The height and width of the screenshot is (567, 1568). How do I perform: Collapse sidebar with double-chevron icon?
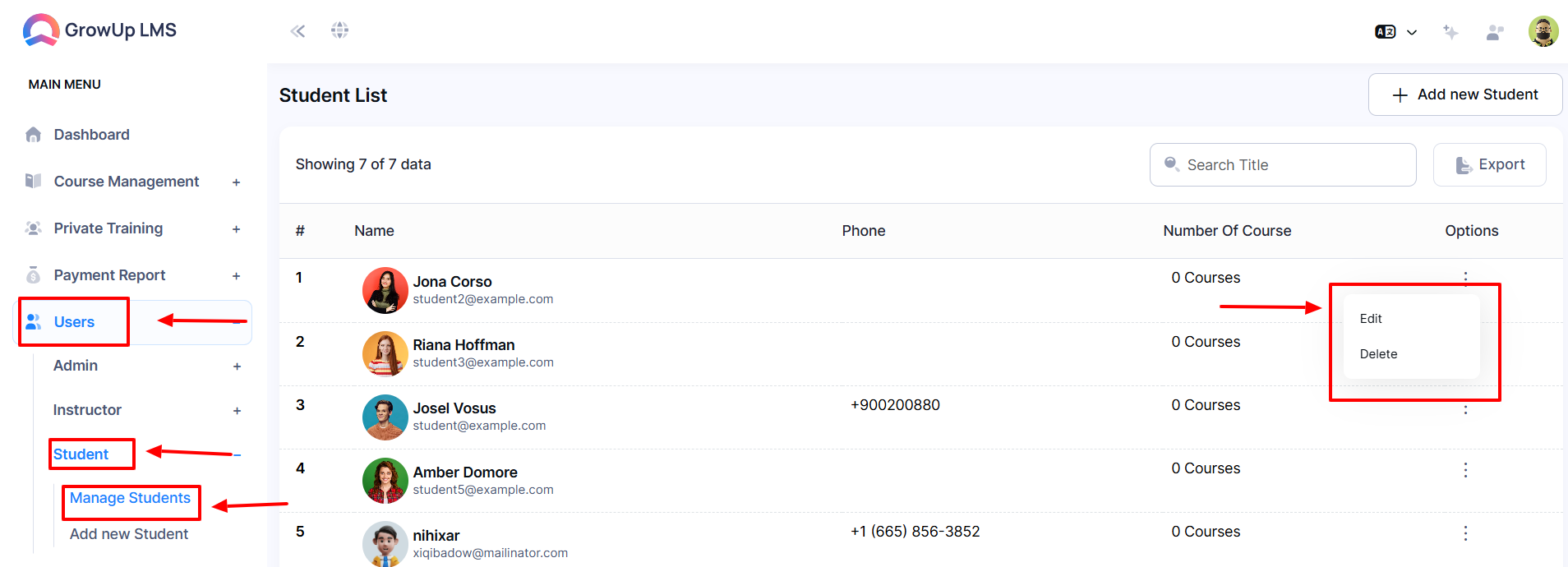tap(297, 31)
